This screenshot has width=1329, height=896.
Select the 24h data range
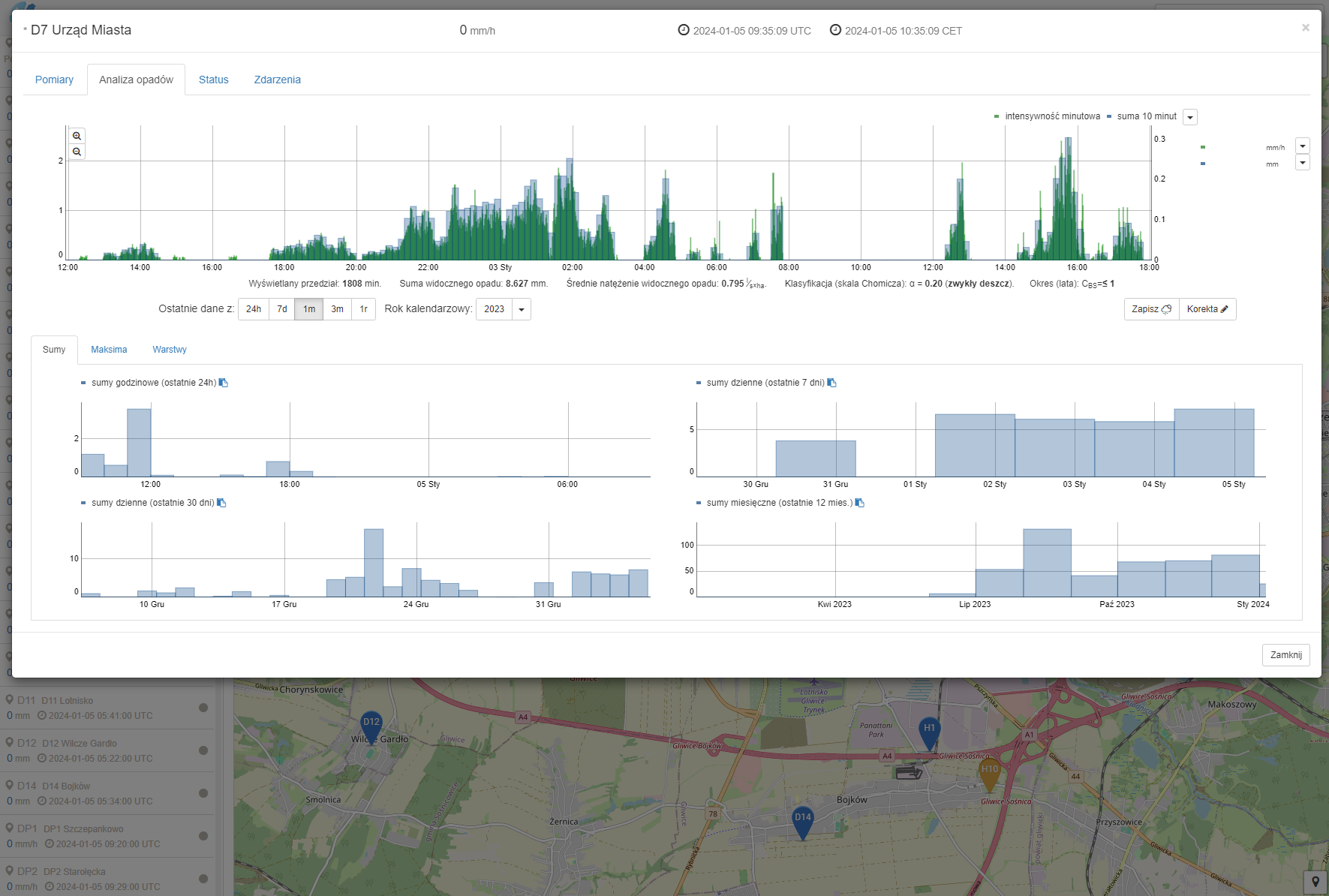coord(254,309)
